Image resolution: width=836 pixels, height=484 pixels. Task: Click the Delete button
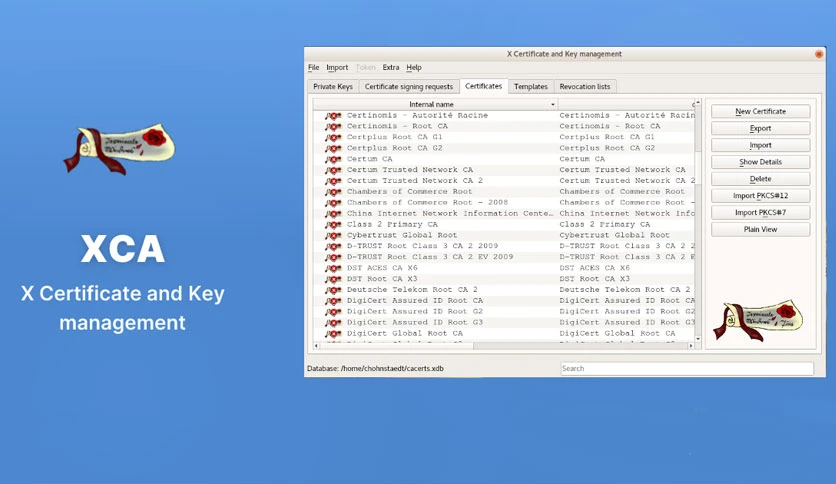[760, 179]
